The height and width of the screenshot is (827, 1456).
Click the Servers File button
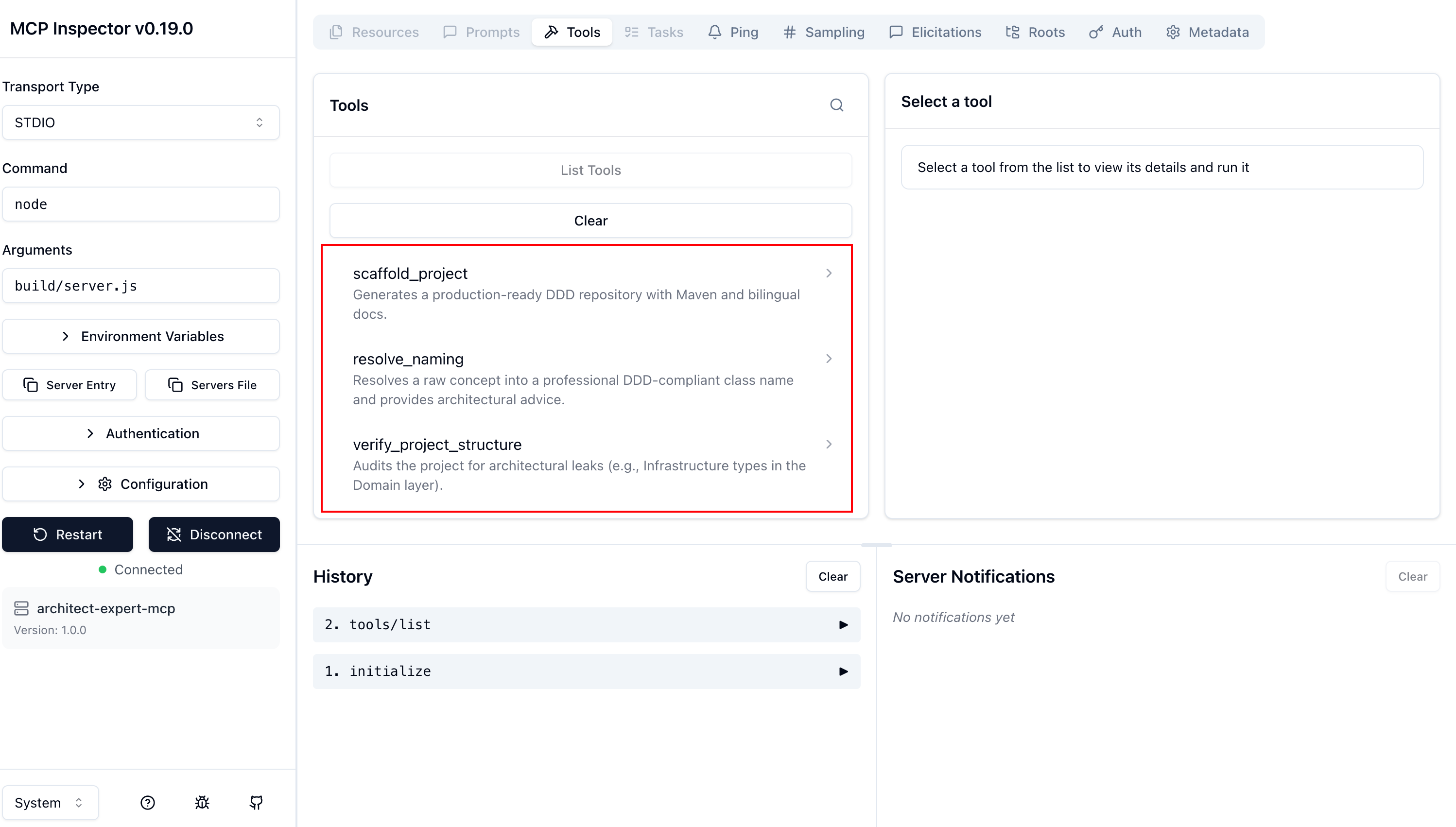(212, 384)
